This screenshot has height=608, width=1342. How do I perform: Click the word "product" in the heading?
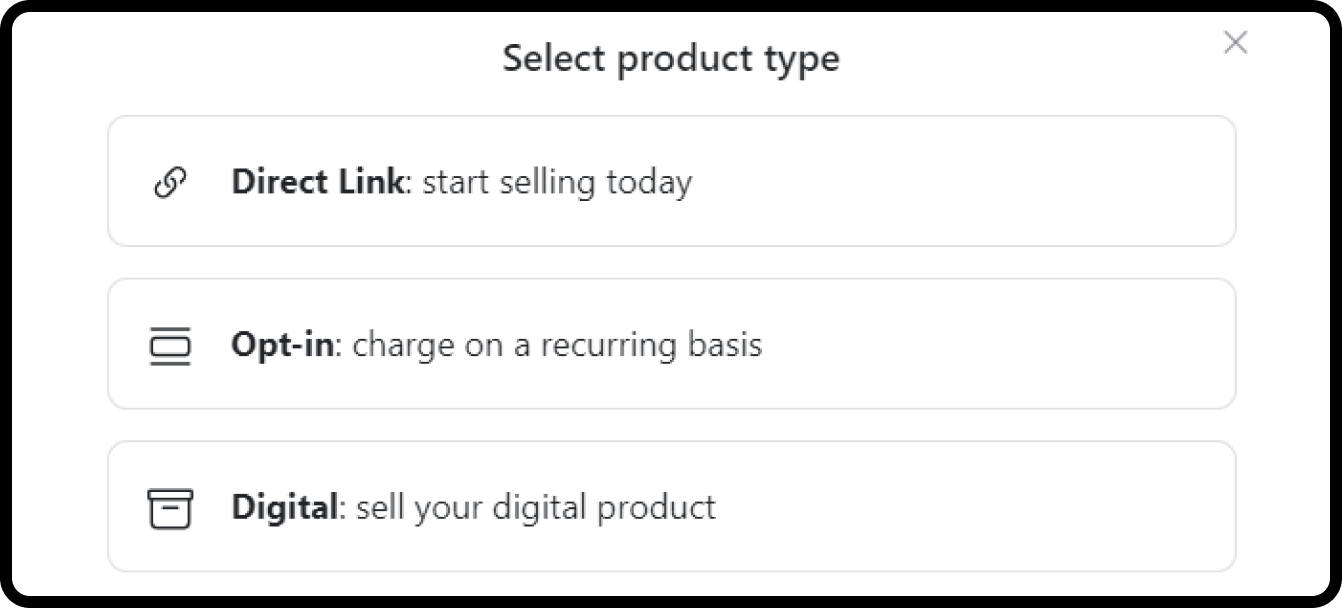click(677, 59)
